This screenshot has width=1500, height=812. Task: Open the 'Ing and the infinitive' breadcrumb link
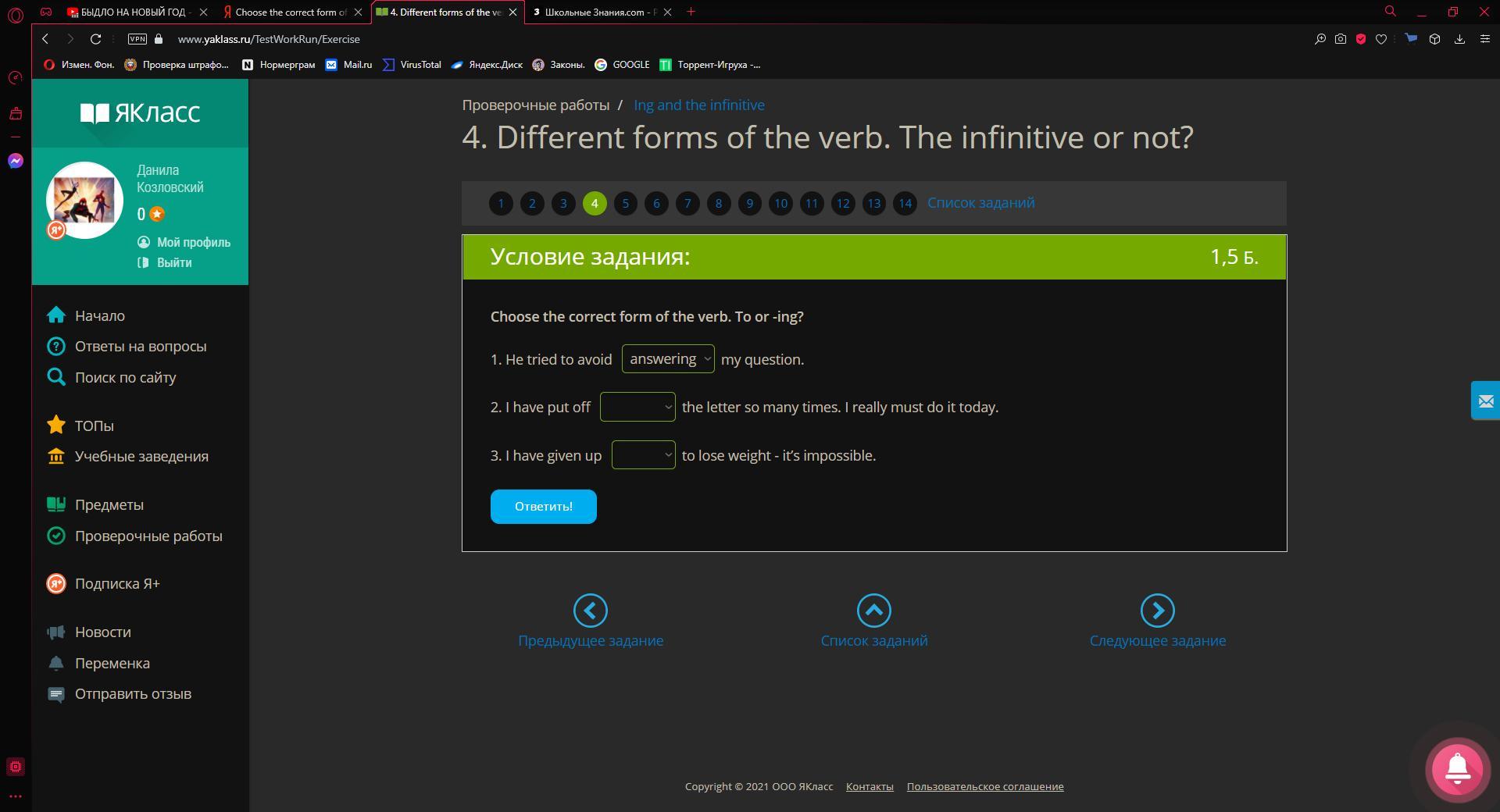698,105
